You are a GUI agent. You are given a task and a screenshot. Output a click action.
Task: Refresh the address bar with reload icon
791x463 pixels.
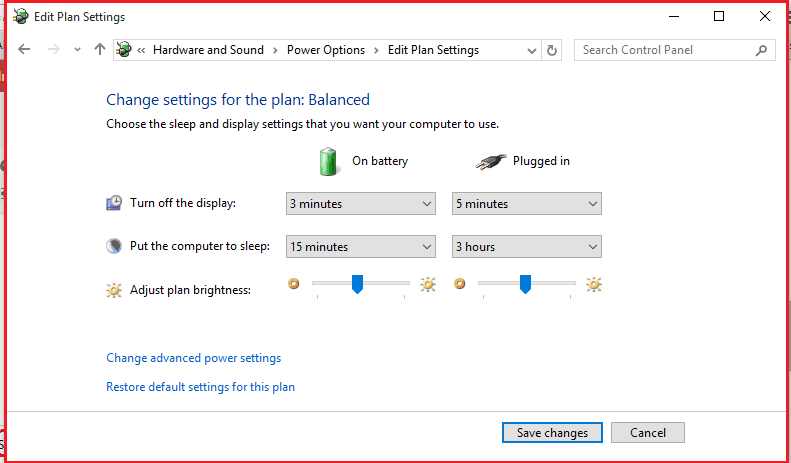(x=552, y=50)
